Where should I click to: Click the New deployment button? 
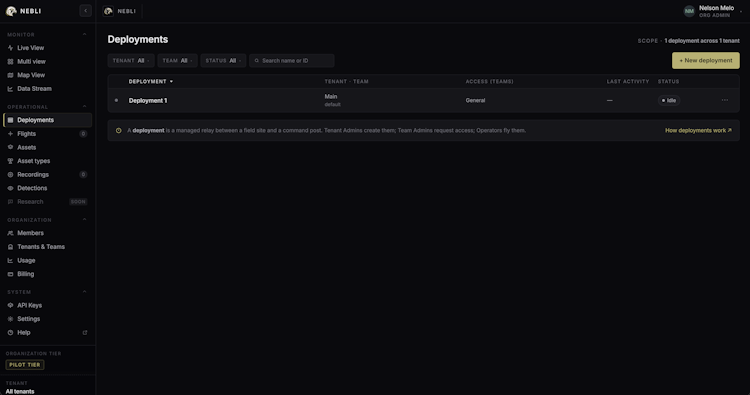pos(706,61)
